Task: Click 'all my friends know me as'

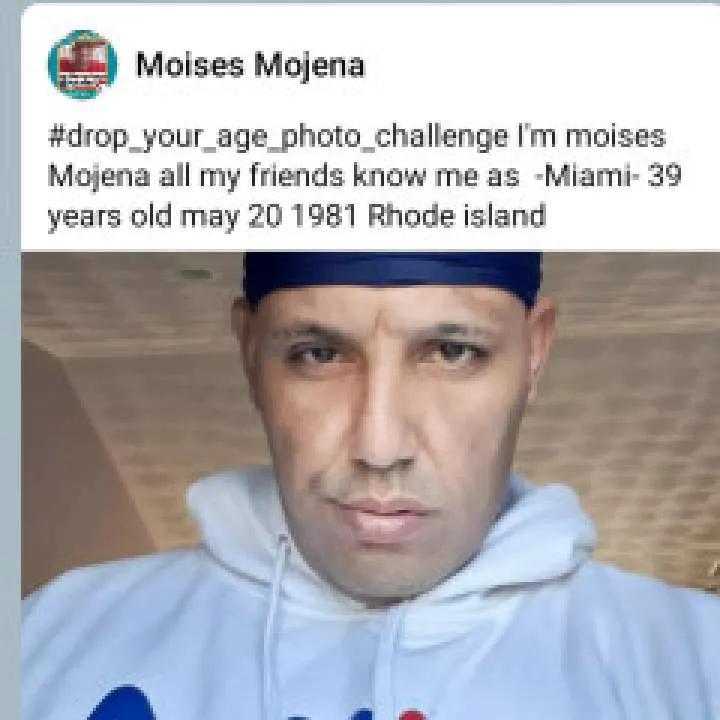Action: point(339,177)
